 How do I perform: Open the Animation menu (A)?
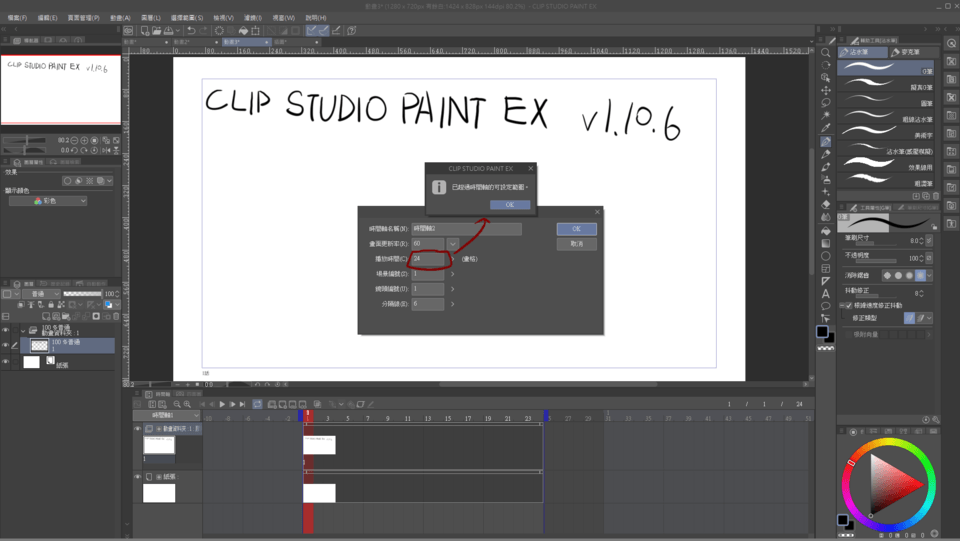click(x=120, y=18)
